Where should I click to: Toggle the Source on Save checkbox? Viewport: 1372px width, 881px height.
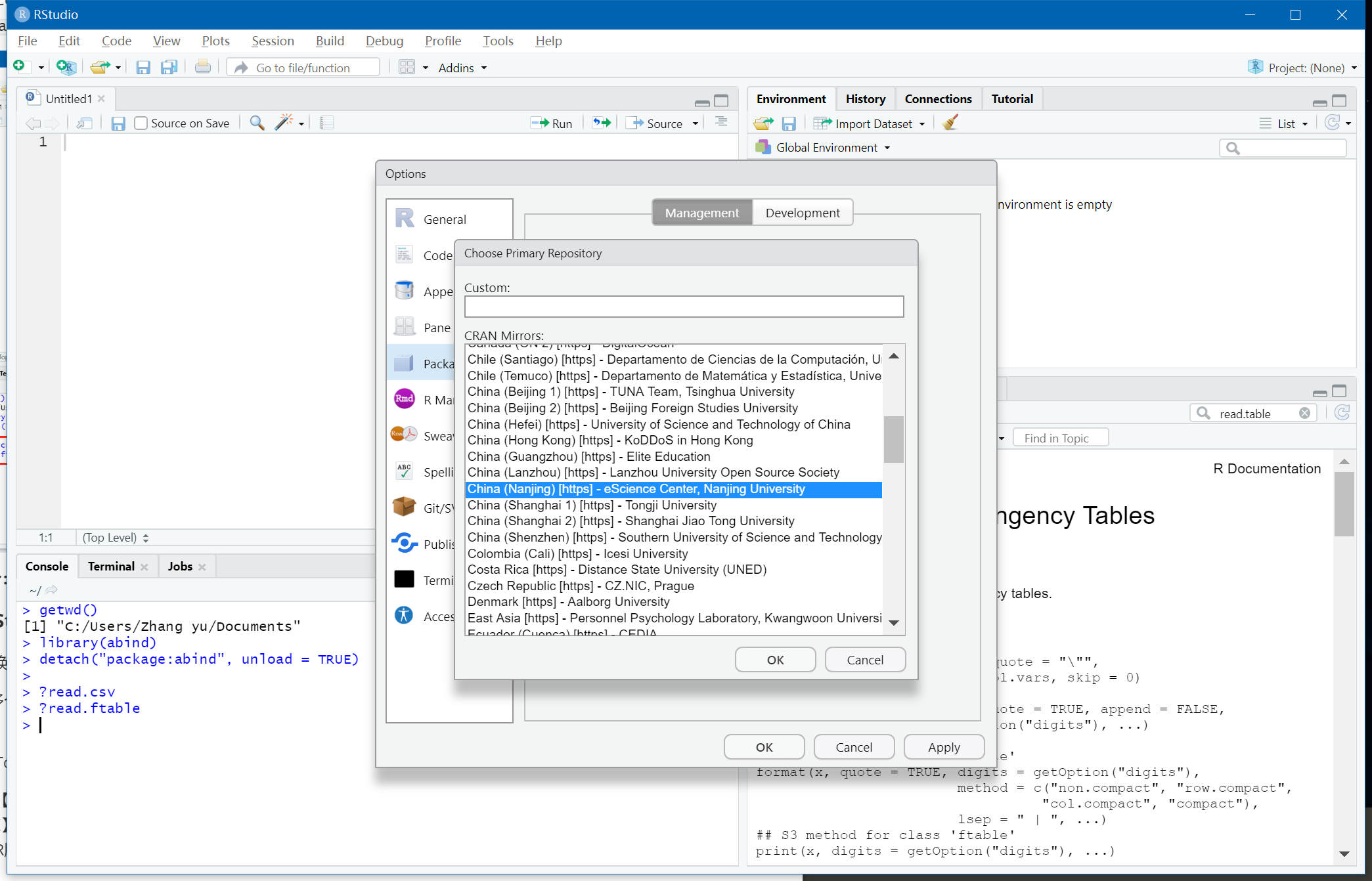141,123
